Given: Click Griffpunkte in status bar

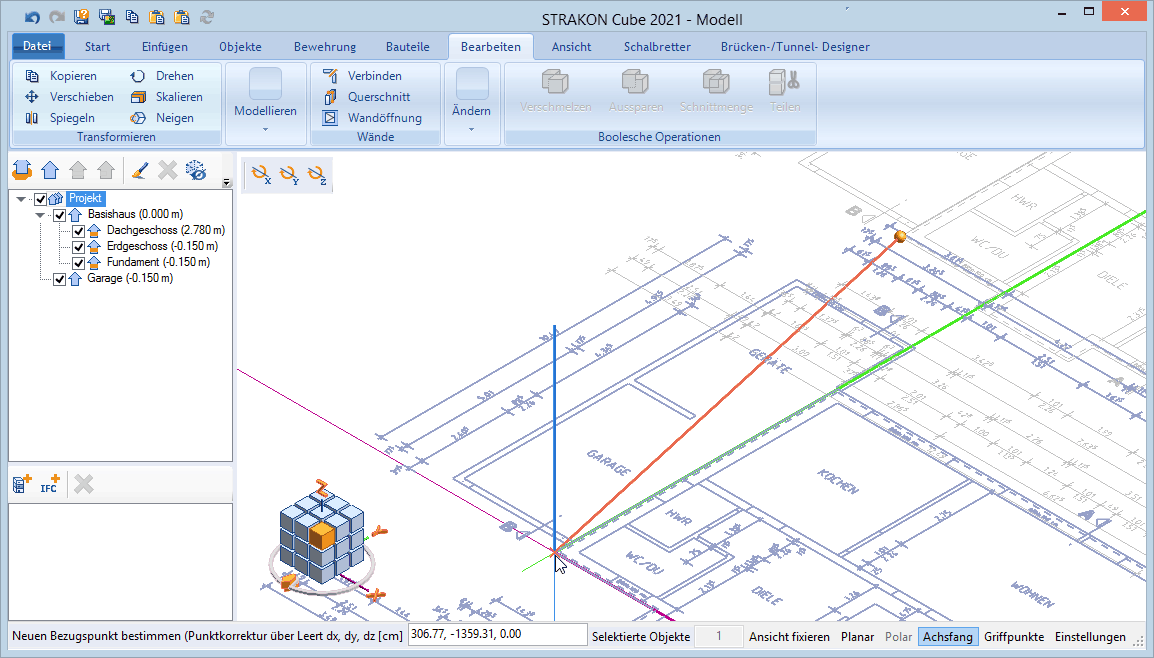Looking at the screenshot, I should [1014, 637].
